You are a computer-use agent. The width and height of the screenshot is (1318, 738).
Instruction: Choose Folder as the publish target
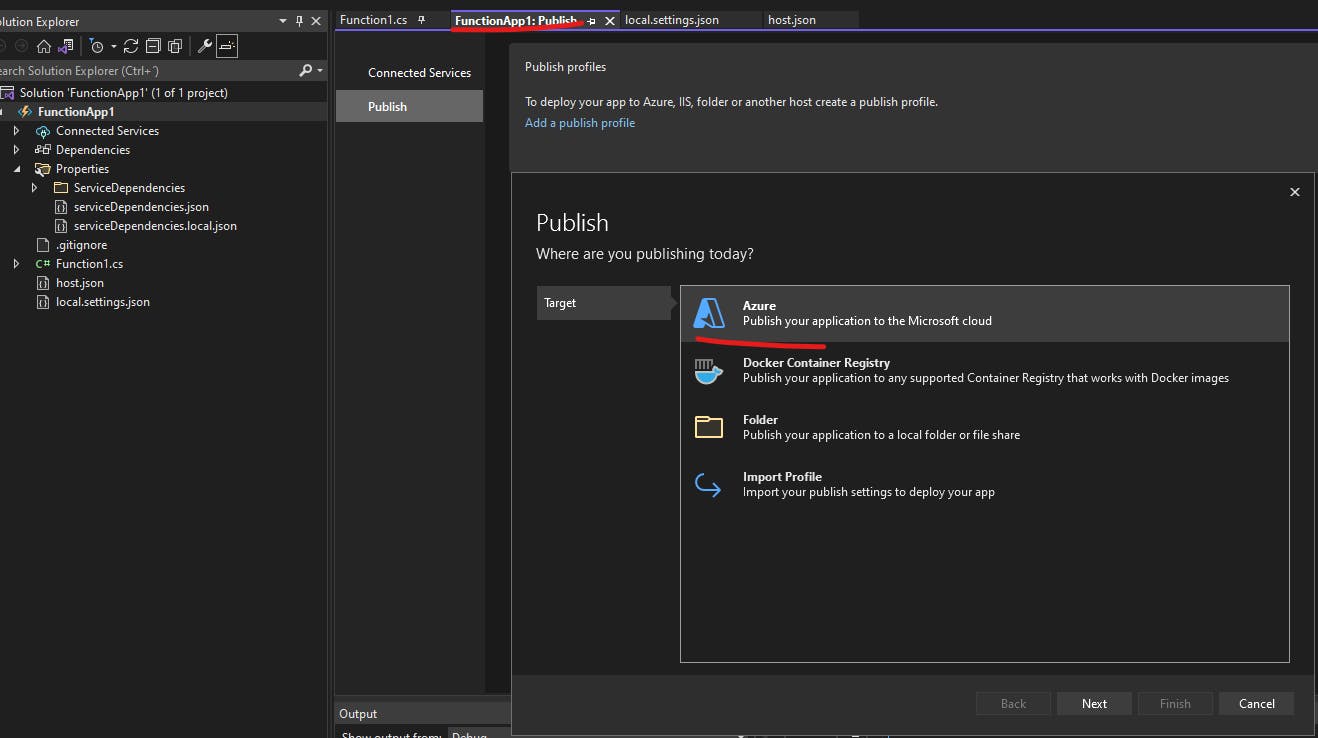[x=985, y=427]
